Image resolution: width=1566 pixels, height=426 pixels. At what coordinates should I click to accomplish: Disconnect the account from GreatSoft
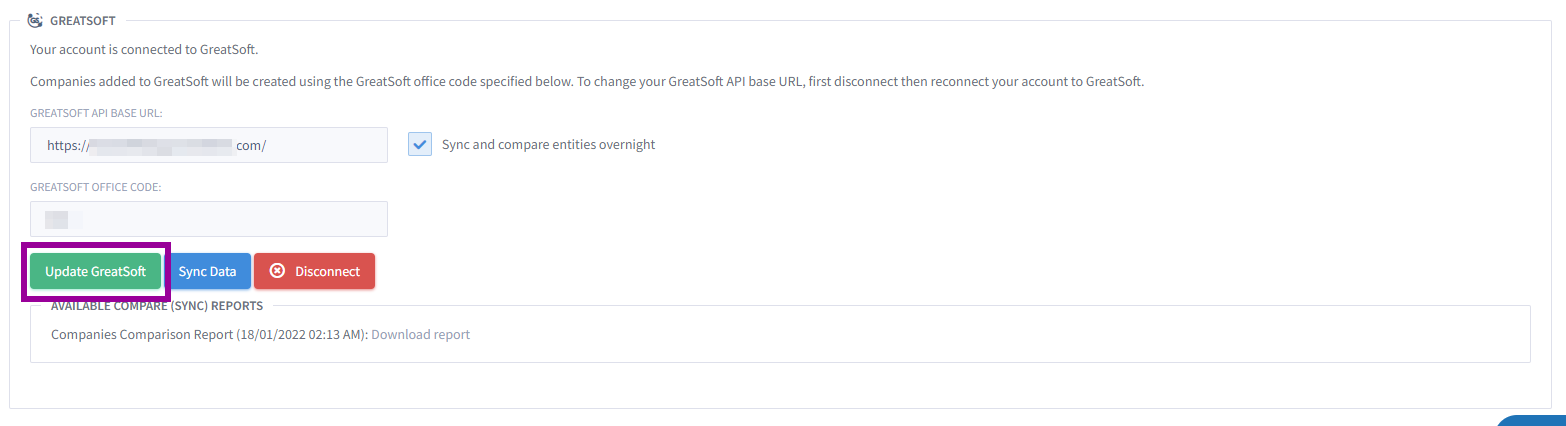314,271
